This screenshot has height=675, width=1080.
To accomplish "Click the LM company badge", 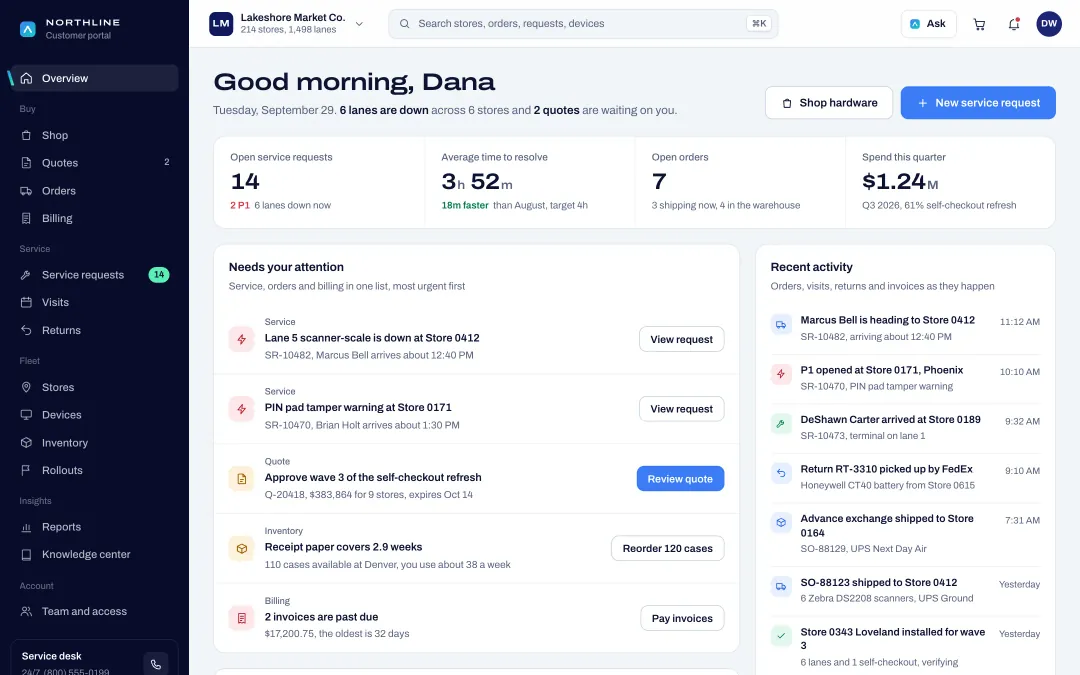I will coord(221,24).
